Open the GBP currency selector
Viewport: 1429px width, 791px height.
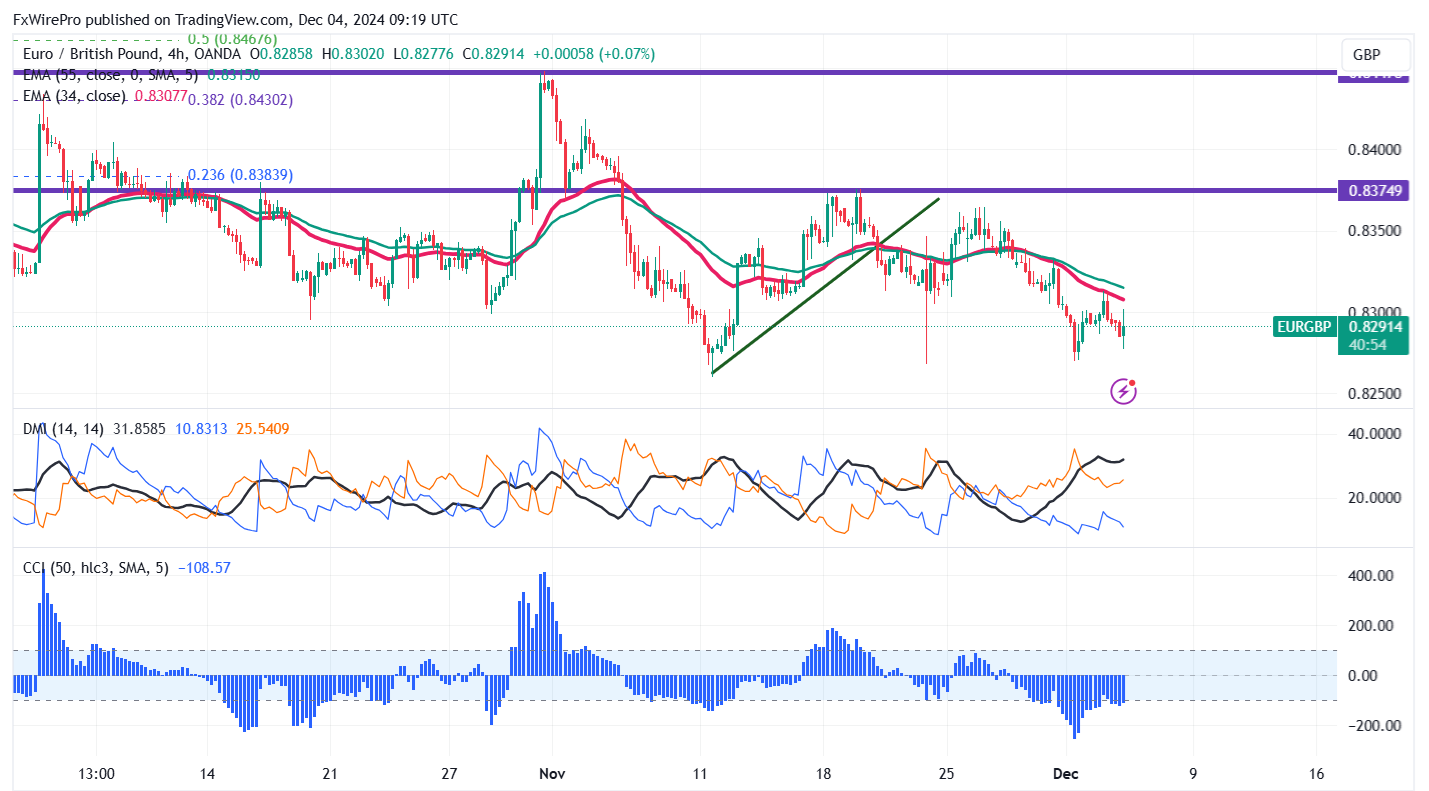1375,54
